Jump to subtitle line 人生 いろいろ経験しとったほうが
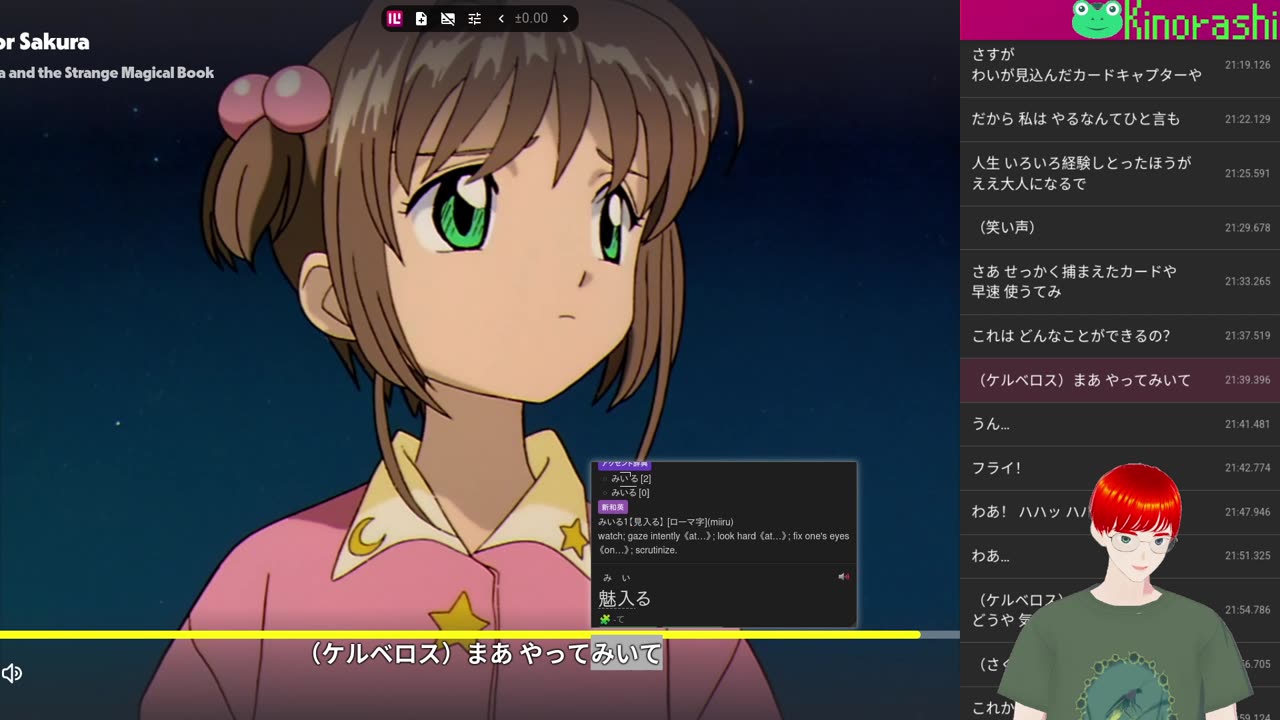The image size is (1280, 720). point(1120,173)
